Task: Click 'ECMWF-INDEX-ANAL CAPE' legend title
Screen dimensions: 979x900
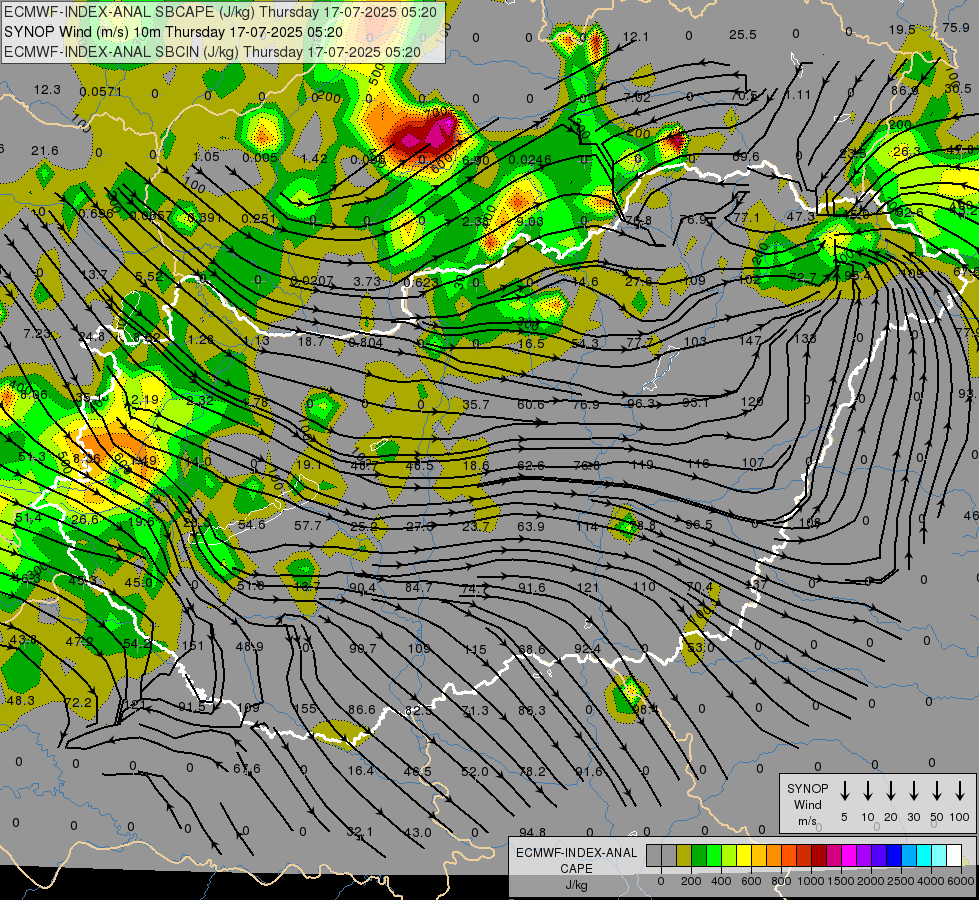Action: point(576,860)
